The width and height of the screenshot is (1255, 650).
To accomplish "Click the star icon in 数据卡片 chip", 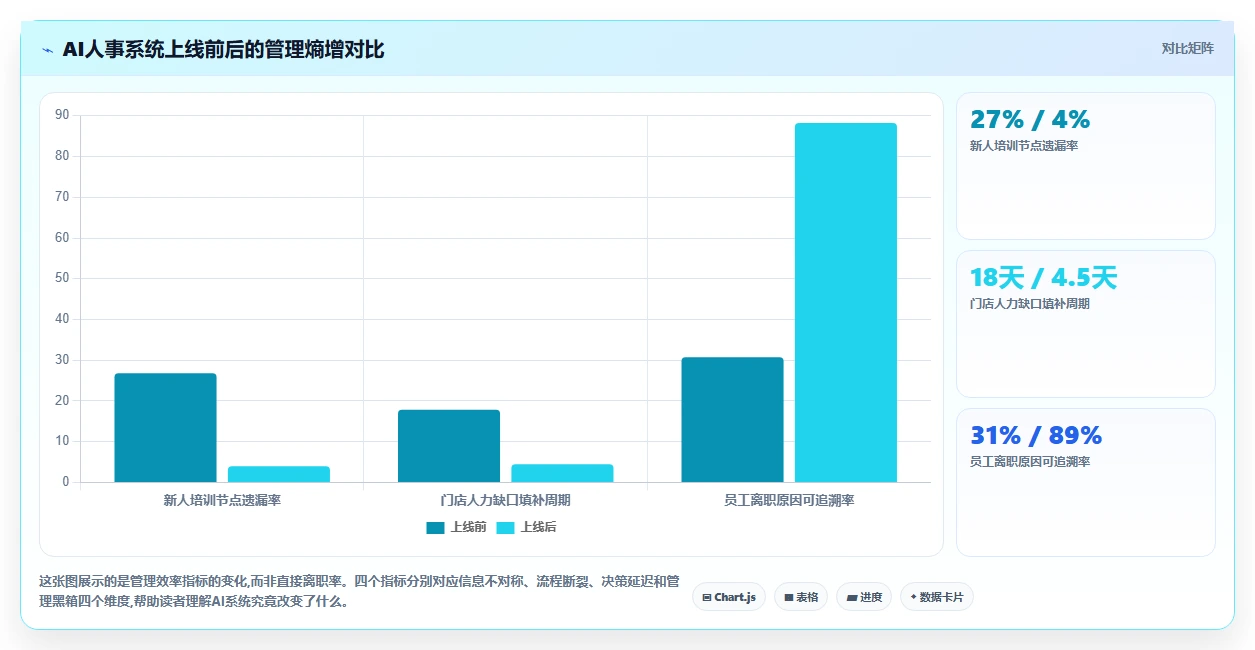I will pyautogui.click(x=913, y=598).
